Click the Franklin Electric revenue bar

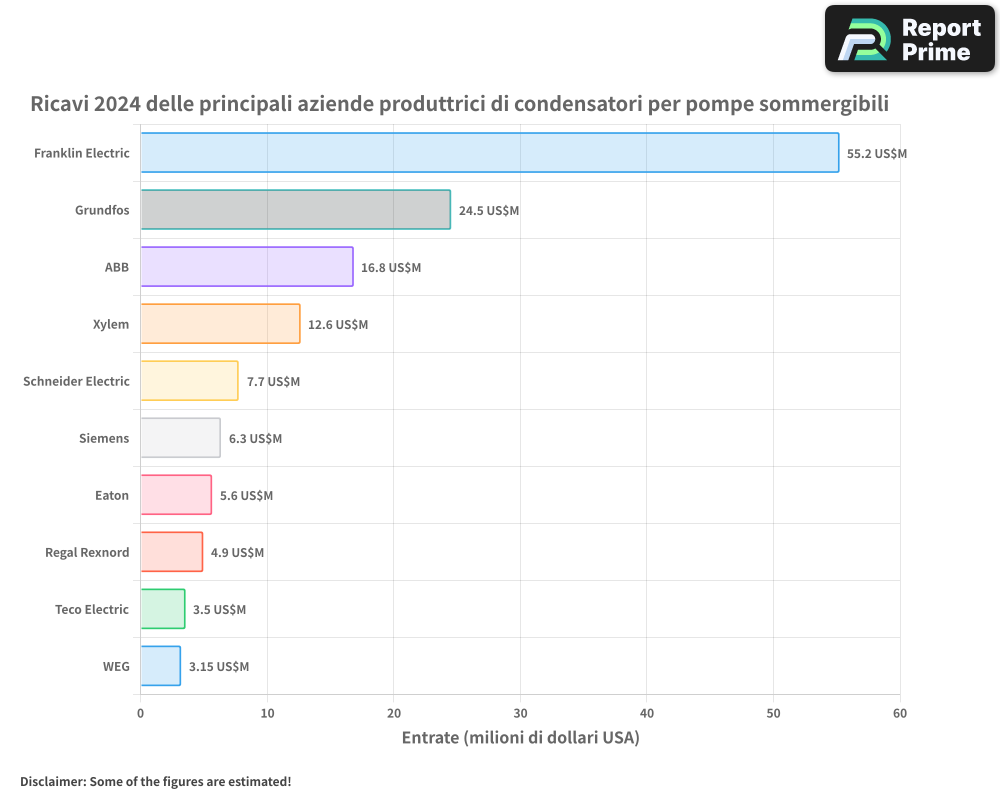pyautogui.click(x=489, y=153)
